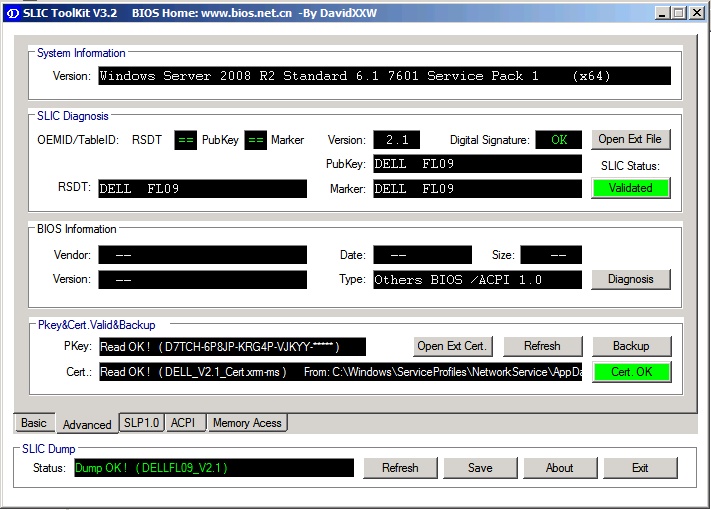The width and height of the screenshot is (711, 510).
Task: Click the OEMID/TableID: label
Action: pyautogui.click(x=78, y=140)
